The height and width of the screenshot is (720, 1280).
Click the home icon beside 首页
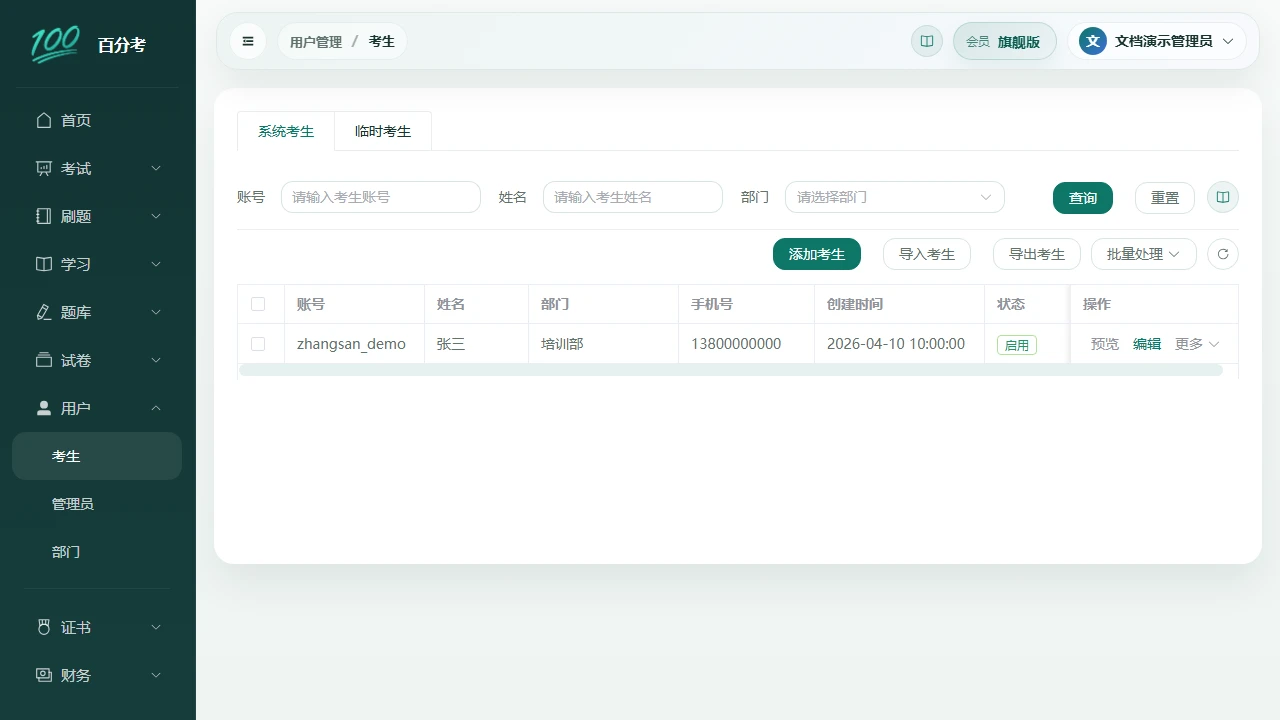(43, 120)
